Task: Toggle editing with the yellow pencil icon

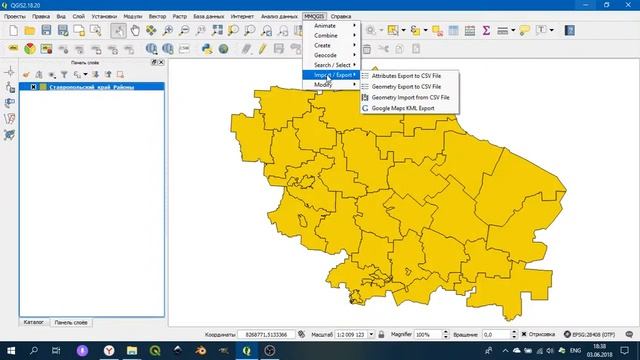Action: pyautogui.click(x=262, y=49)
